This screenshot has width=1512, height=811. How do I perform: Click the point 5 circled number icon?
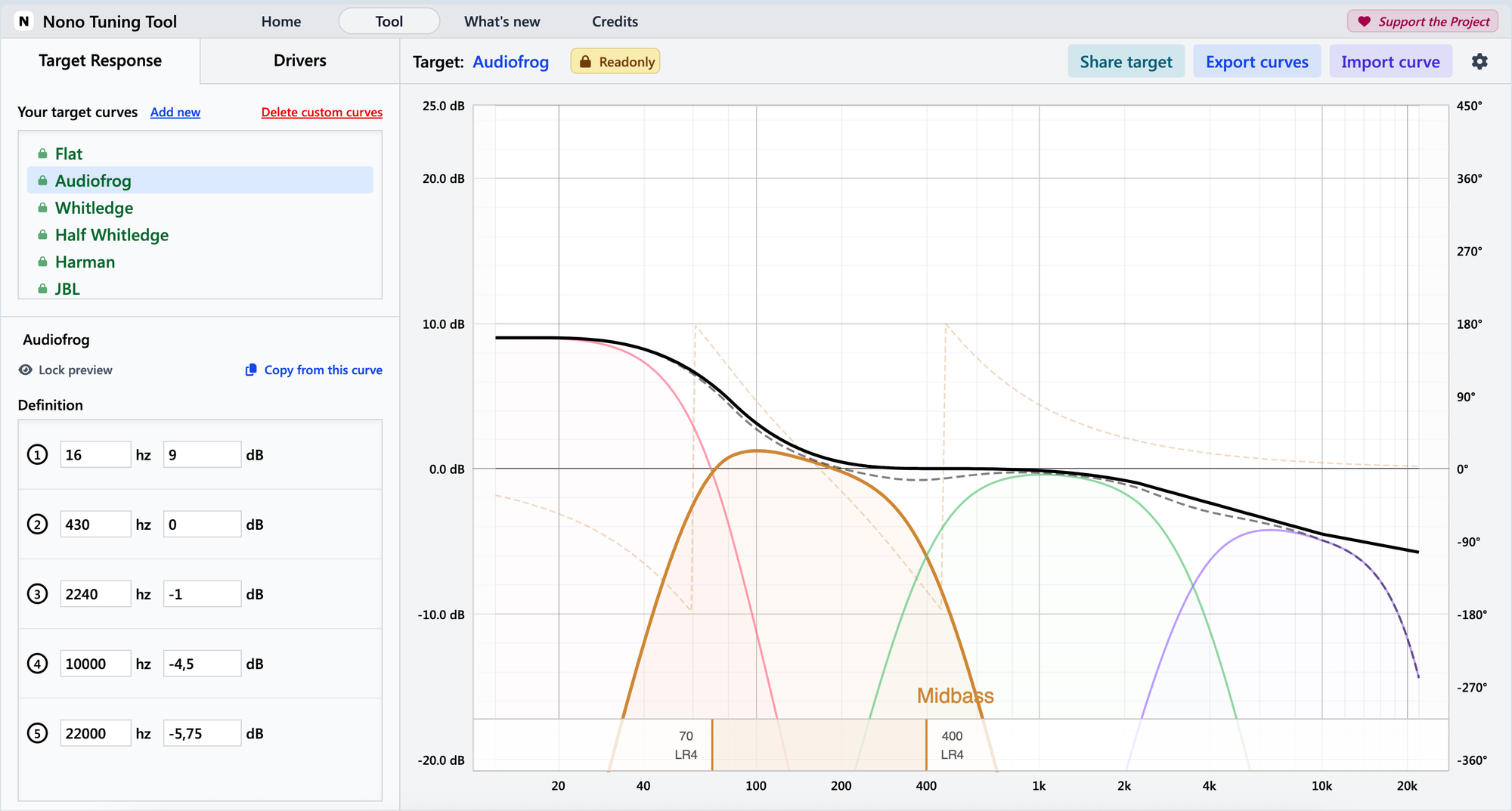coord(38,733)
